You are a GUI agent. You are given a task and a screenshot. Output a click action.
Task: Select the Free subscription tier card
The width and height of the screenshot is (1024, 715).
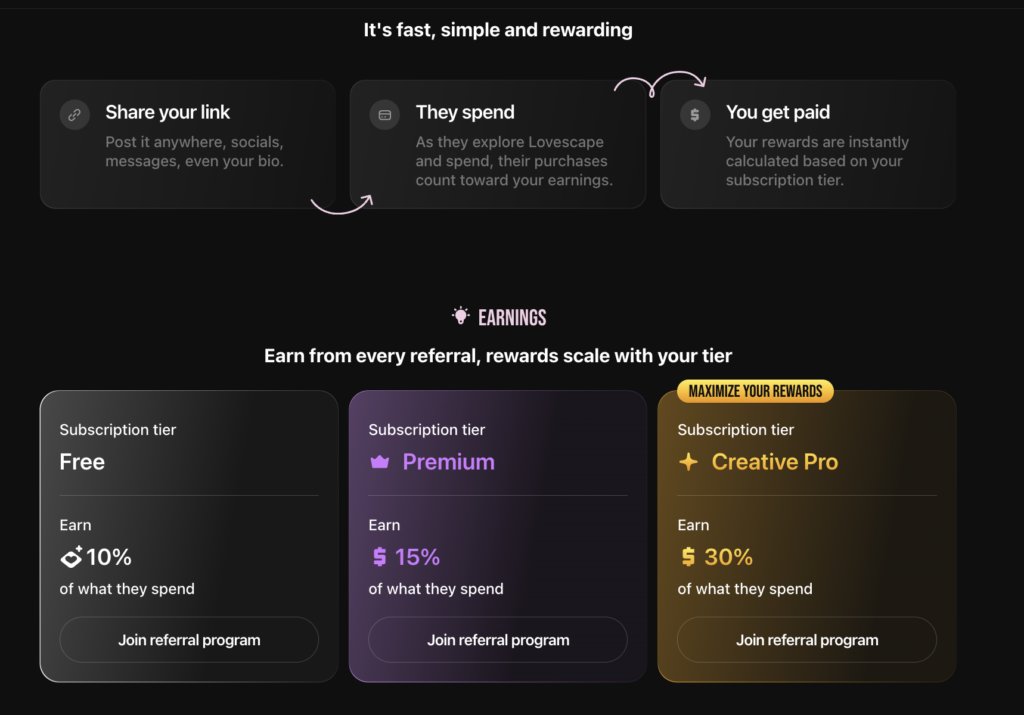[x=188, y=537]
